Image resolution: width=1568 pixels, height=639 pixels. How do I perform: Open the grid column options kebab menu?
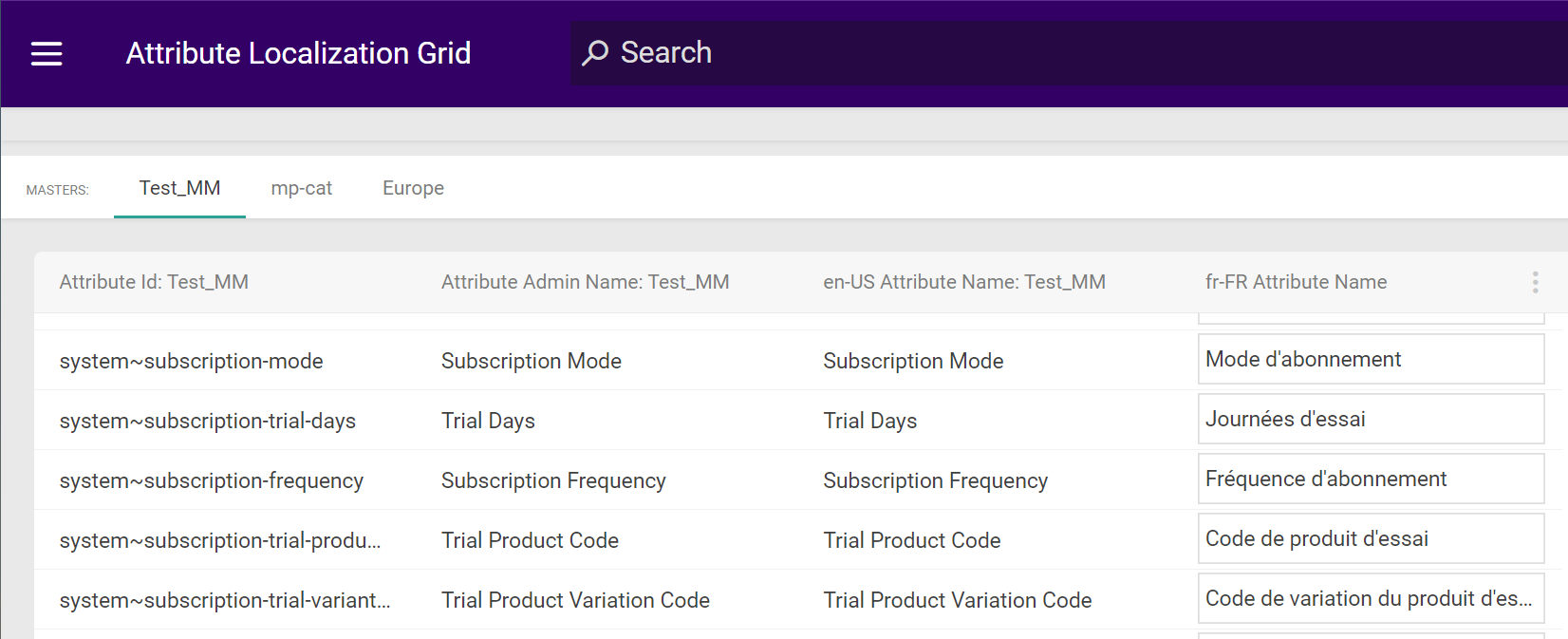pos(1535,282)
